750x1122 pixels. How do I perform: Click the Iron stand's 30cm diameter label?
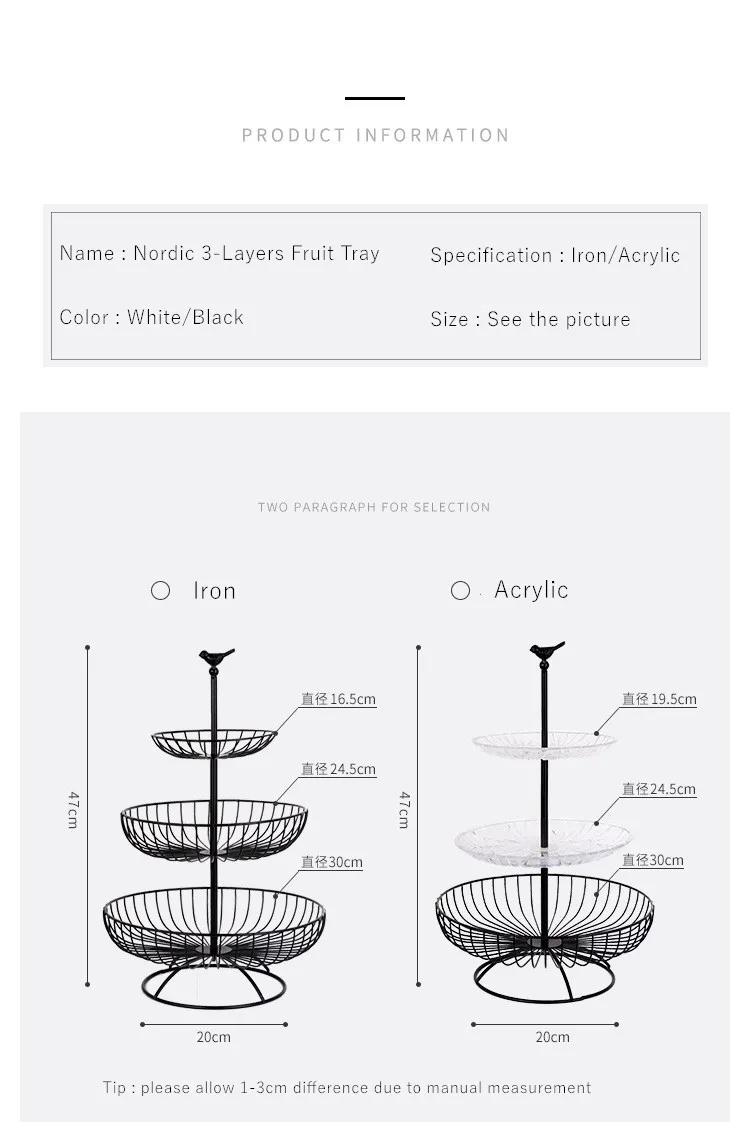tap(331, 862)
